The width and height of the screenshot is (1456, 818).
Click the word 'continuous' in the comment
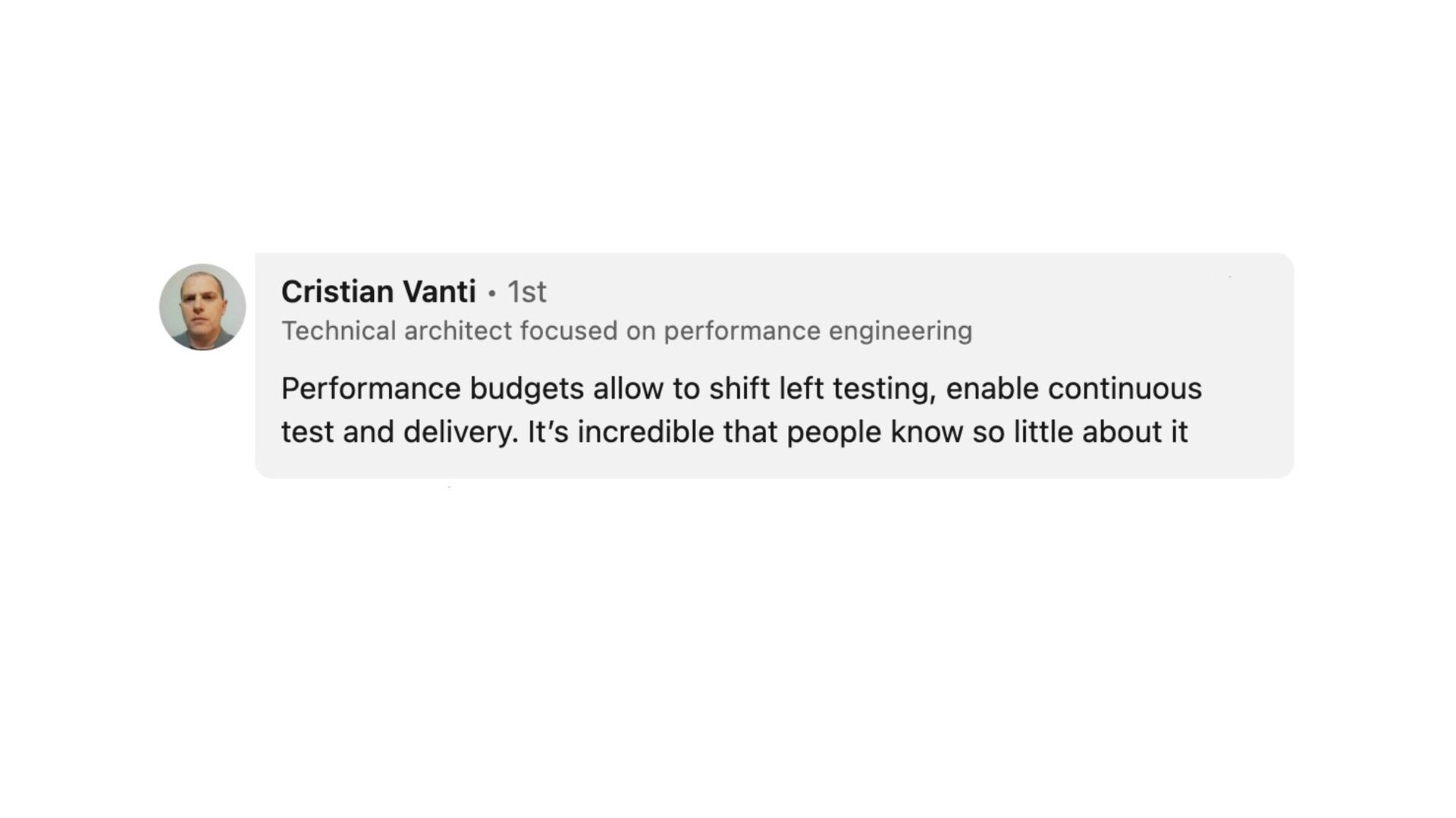1125,389
